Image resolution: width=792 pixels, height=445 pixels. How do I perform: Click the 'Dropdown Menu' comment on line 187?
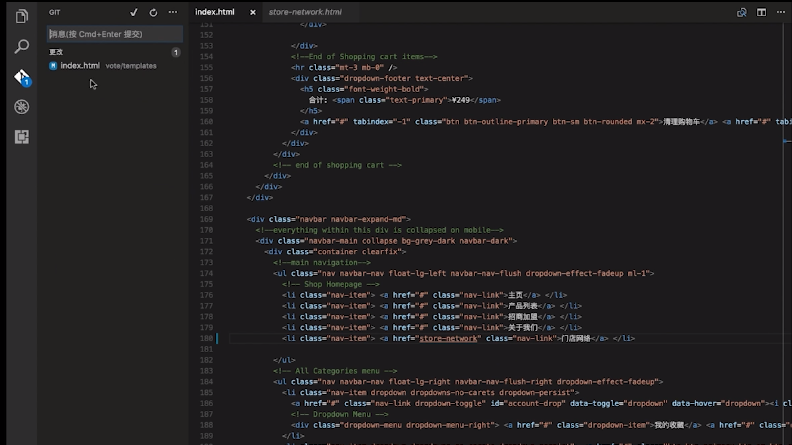coord(339,414)
